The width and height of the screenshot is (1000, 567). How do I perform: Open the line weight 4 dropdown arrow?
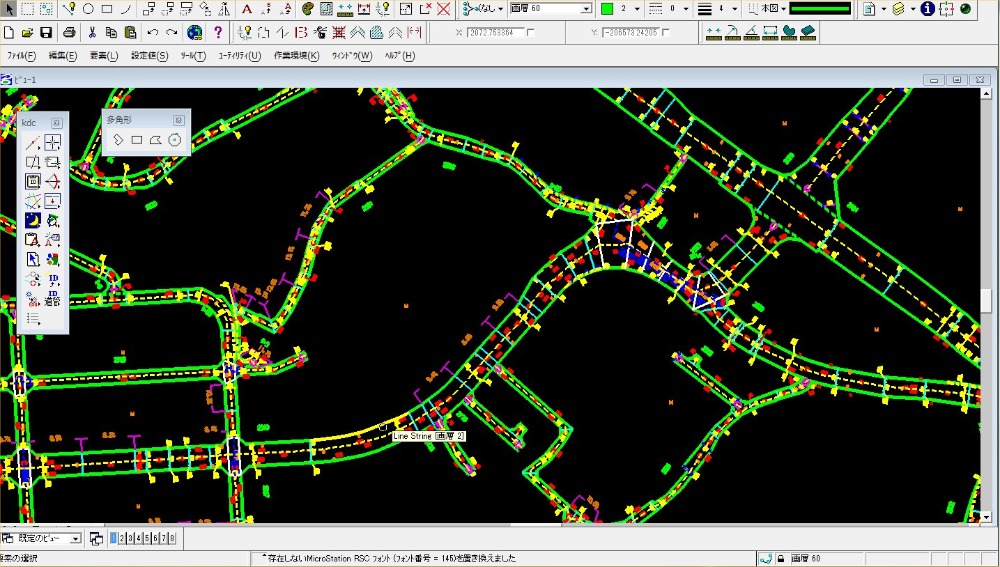tap(735, 9)
